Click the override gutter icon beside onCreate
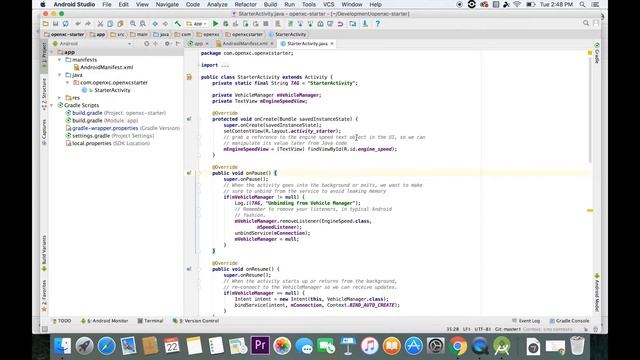This screenshot has height=360, width=640. point(189,119)
